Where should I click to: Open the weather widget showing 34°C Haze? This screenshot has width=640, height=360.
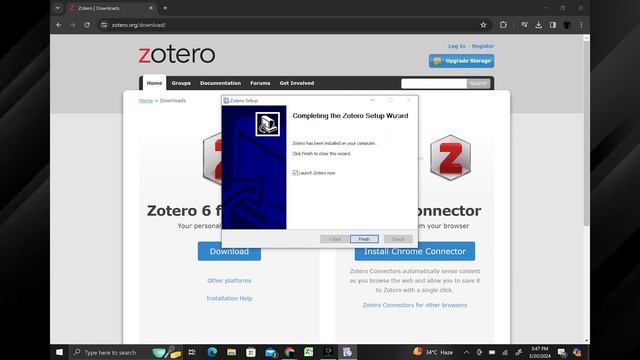pos(433,352)
